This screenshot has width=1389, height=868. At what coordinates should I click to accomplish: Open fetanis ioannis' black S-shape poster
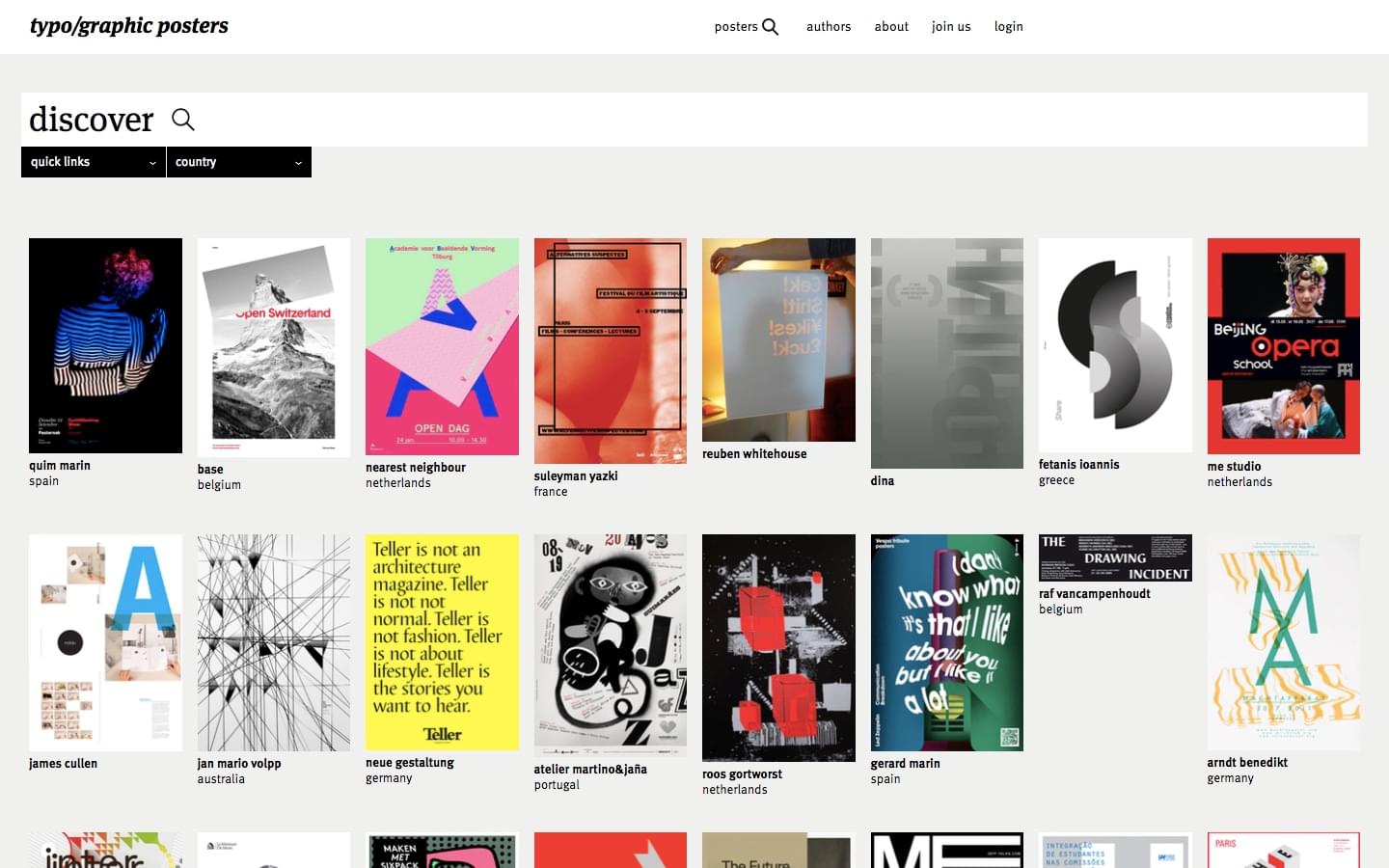(x=1115, y=345)
